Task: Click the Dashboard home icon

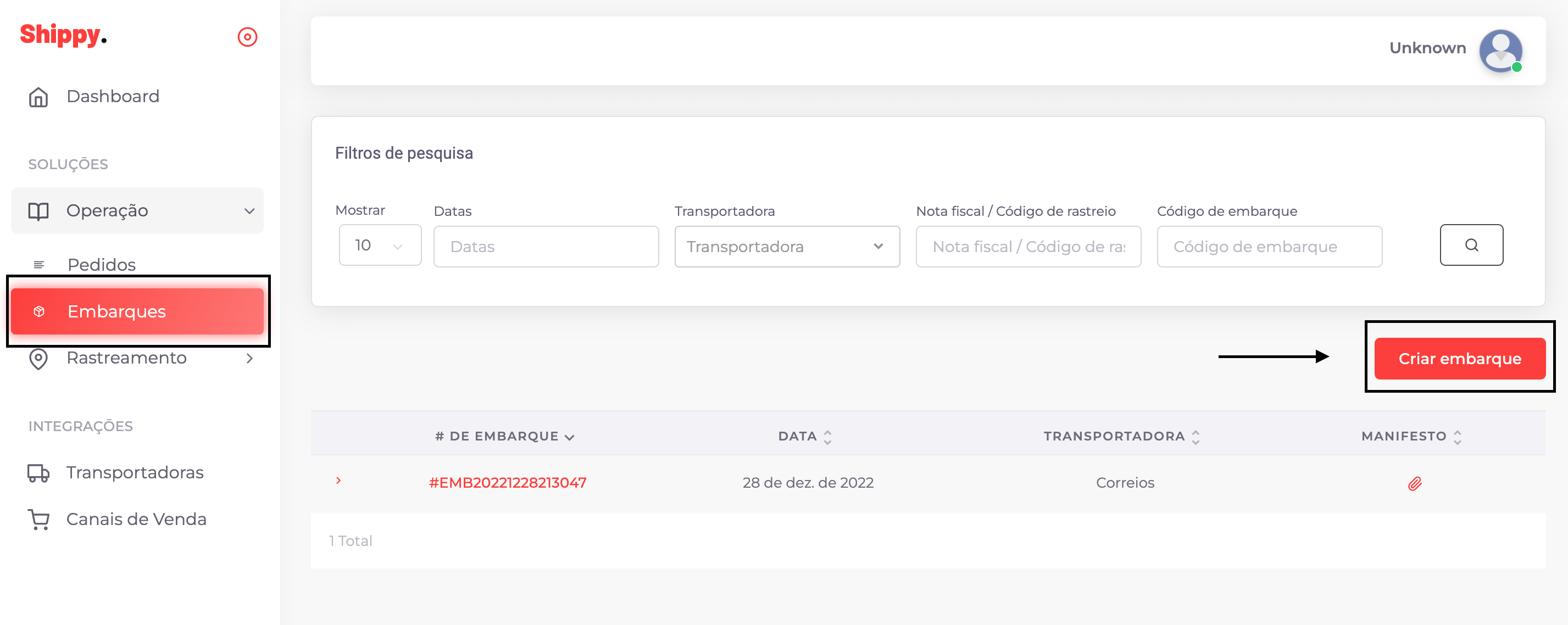Action: pos(38,97)
